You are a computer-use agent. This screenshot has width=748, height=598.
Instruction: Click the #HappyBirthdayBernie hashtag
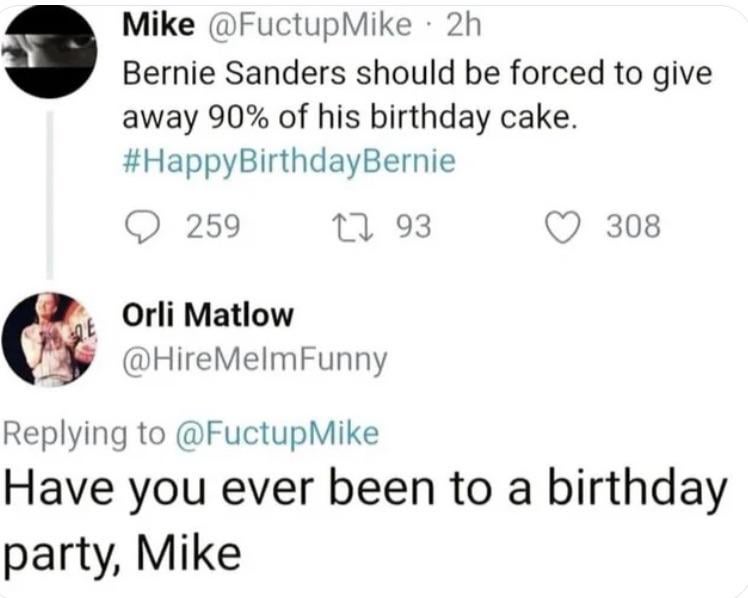pyautogui.click(x=288, y=162)
